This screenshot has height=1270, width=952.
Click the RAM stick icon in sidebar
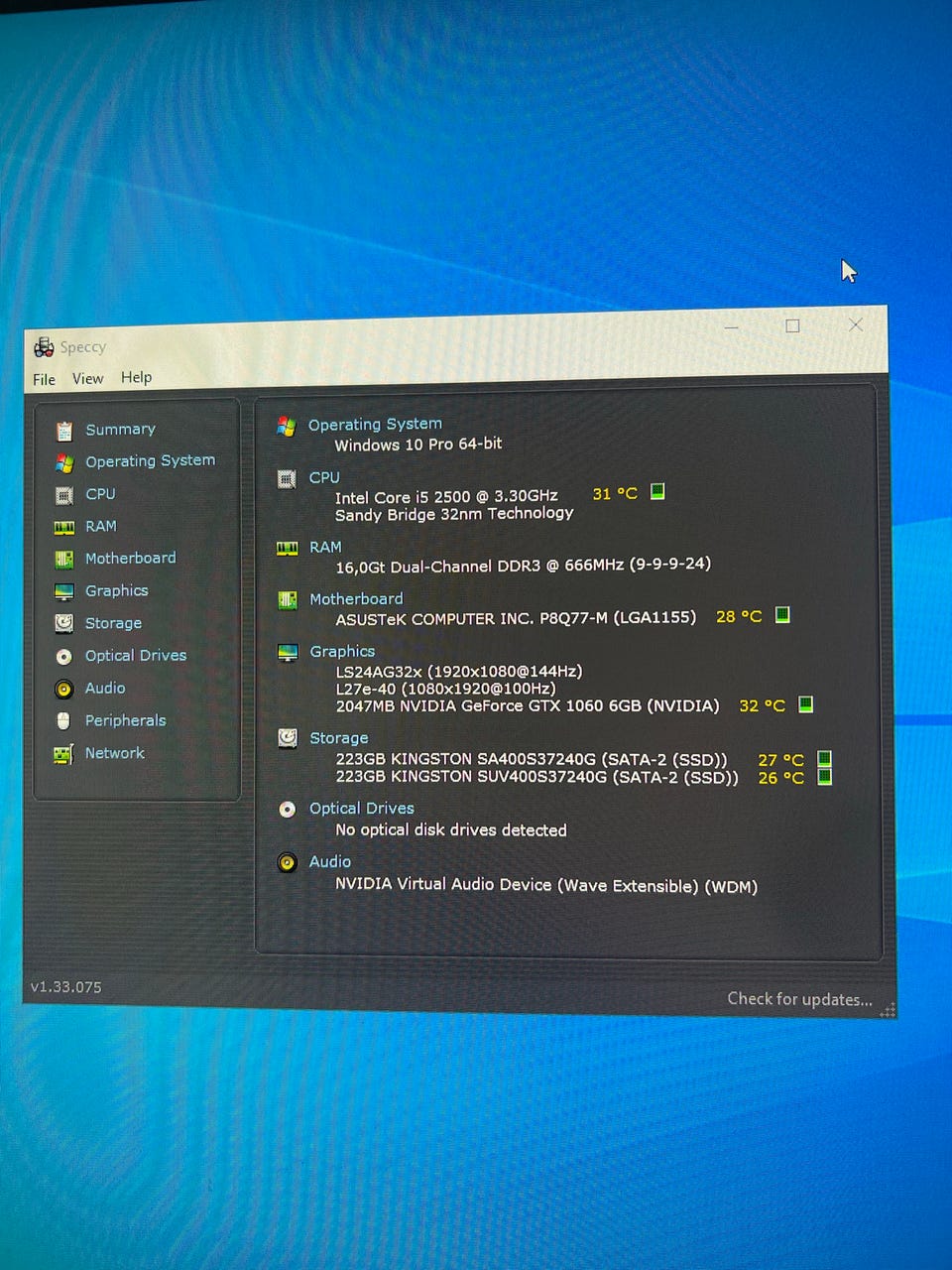[x=64, y=528]
